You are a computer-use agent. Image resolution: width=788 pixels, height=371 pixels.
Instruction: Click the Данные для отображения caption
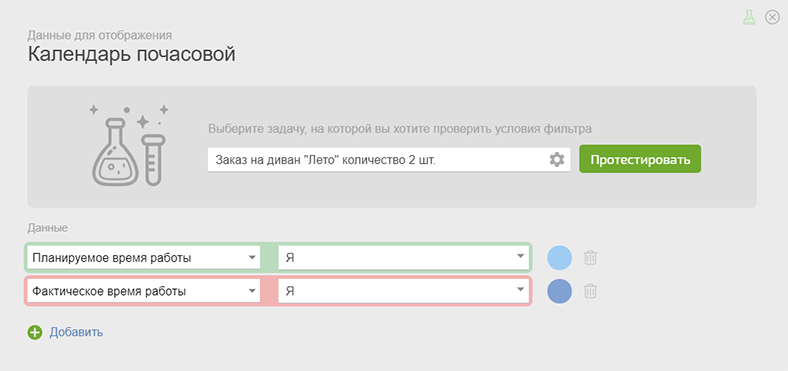[100, 35]
